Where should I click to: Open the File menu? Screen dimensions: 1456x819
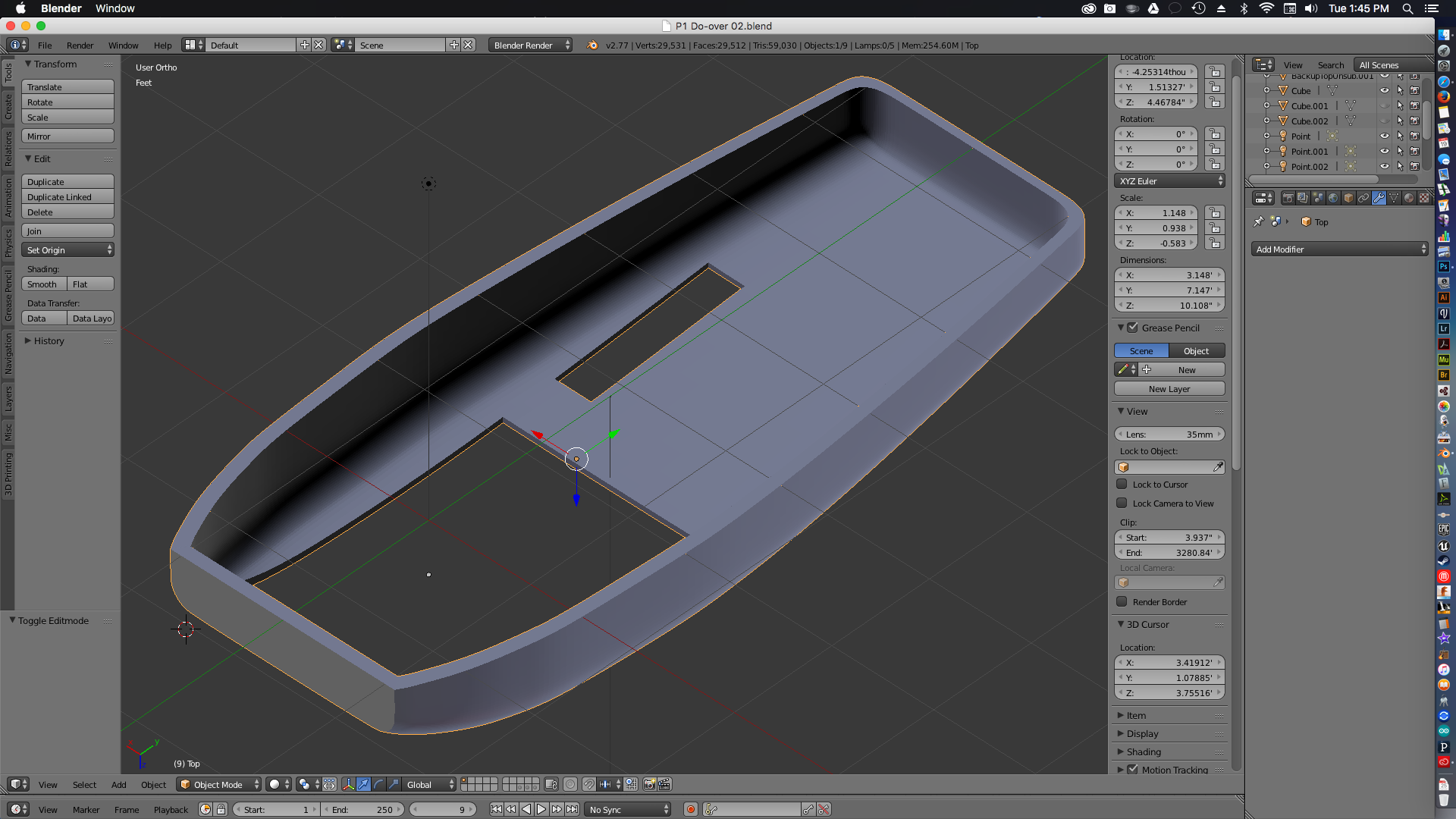click(45, 45)
